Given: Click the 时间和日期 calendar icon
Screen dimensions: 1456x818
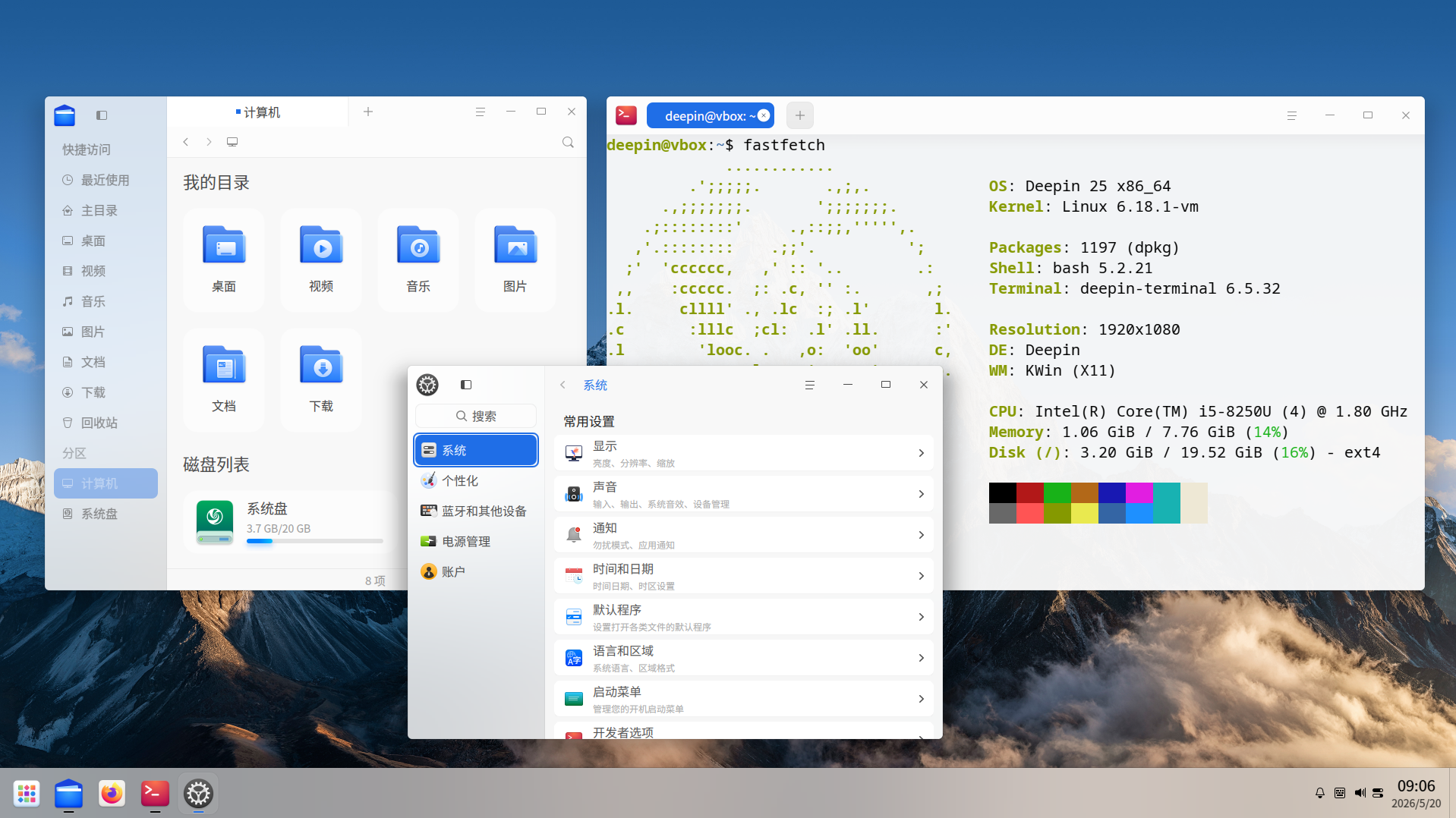Looking at the screenshot, I should click(x=574, y=576).
